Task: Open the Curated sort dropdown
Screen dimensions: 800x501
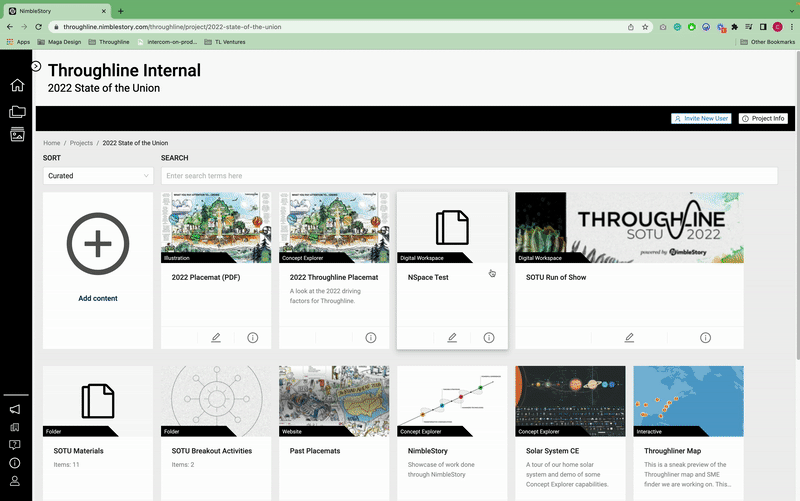Action: pos(97,176)
